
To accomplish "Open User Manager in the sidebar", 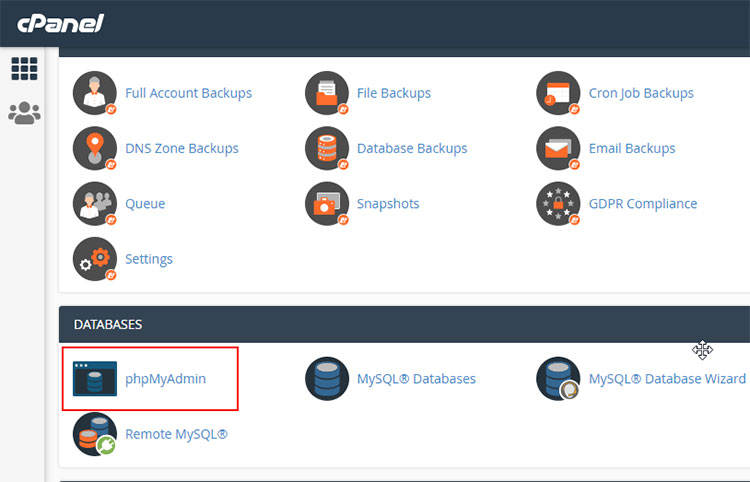I will [23, 114].
